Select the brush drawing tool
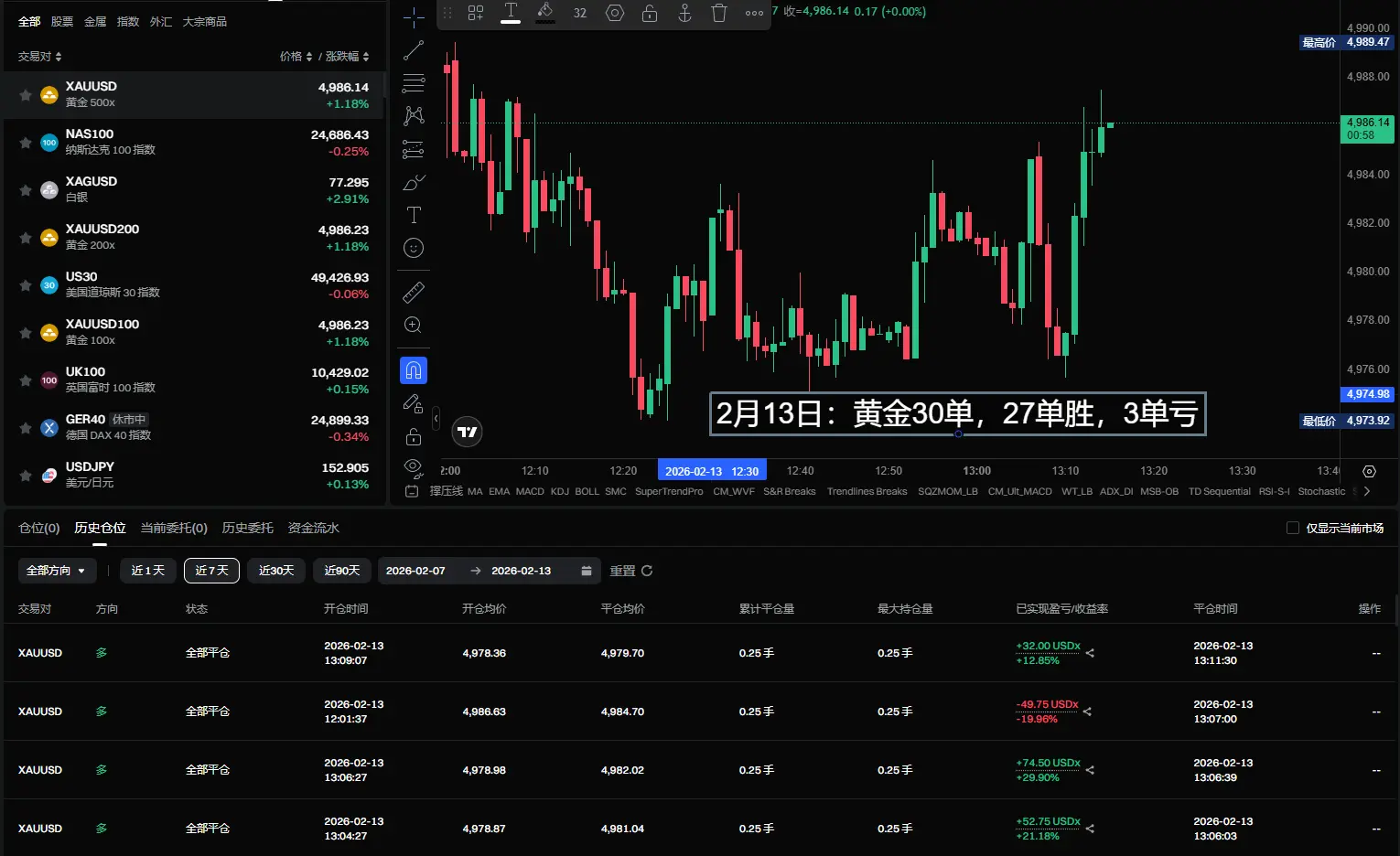 coord(414,182)
